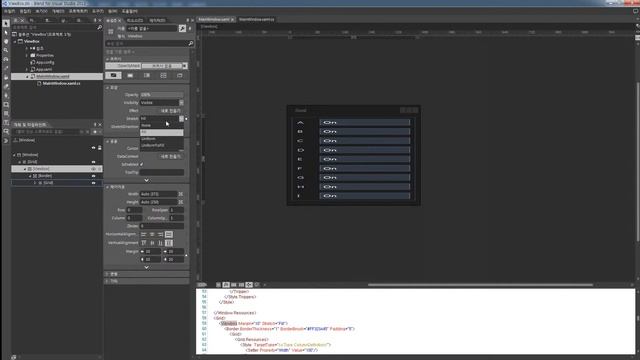Screen dimensions: 640x360
Task: Click the horizontal scrollbar below artboard
Action: pyautogui.click(x=480, y=285)
